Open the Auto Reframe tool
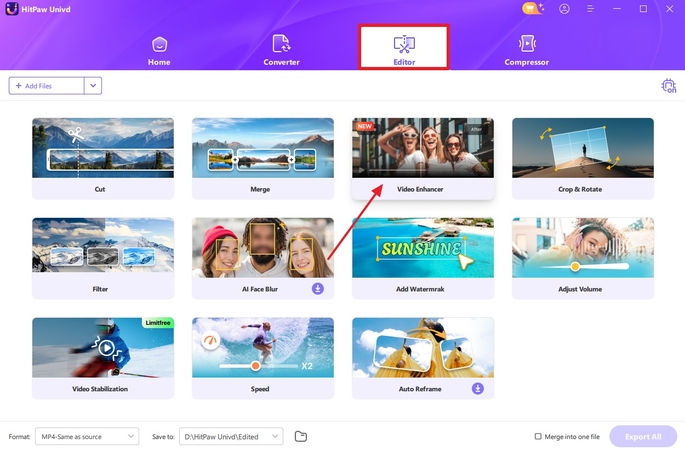Screen dimensions: 685x450 (x=423, y=358)
